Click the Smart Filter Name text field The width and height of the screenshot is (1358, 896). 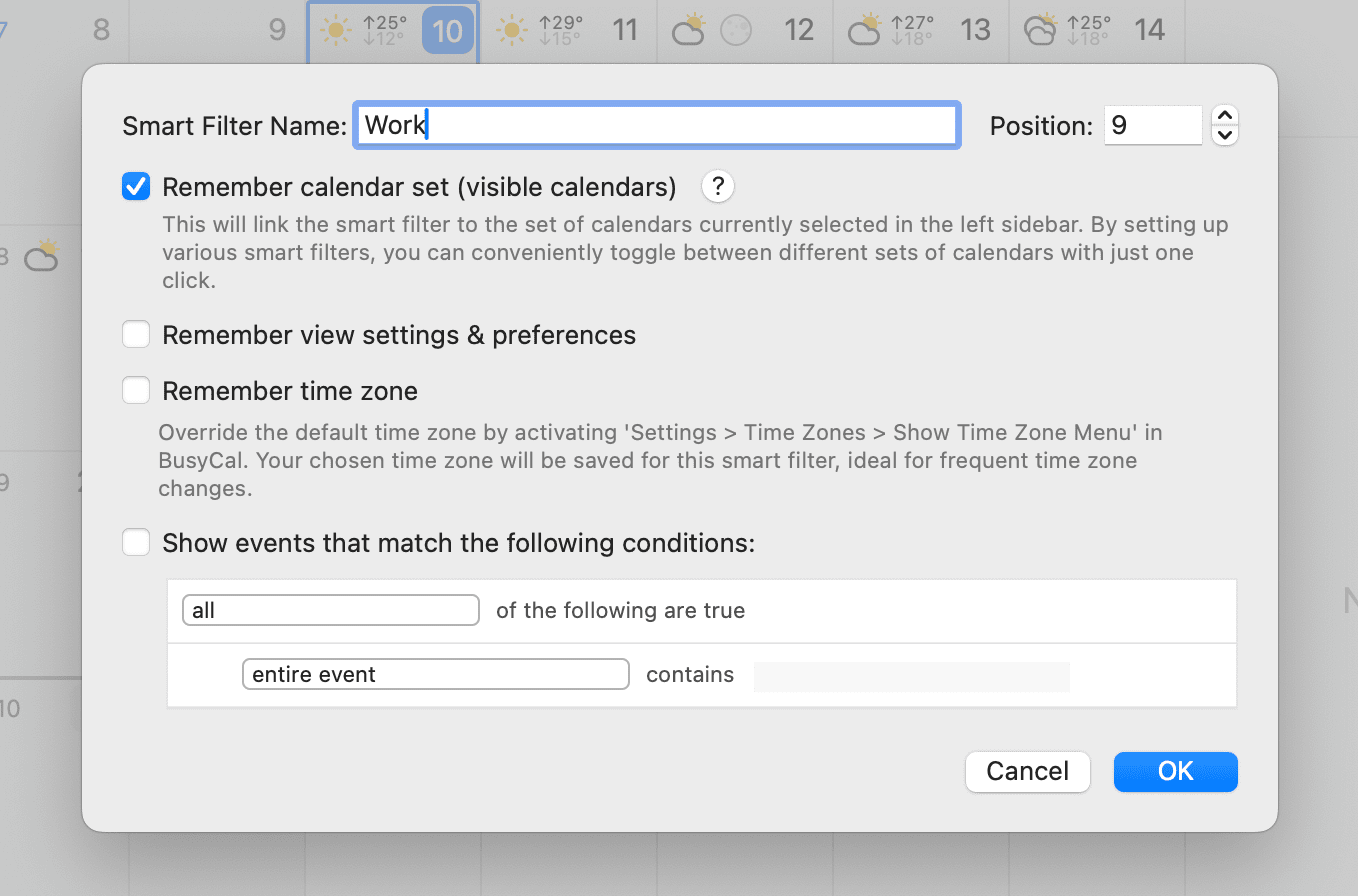coord(656,125)
